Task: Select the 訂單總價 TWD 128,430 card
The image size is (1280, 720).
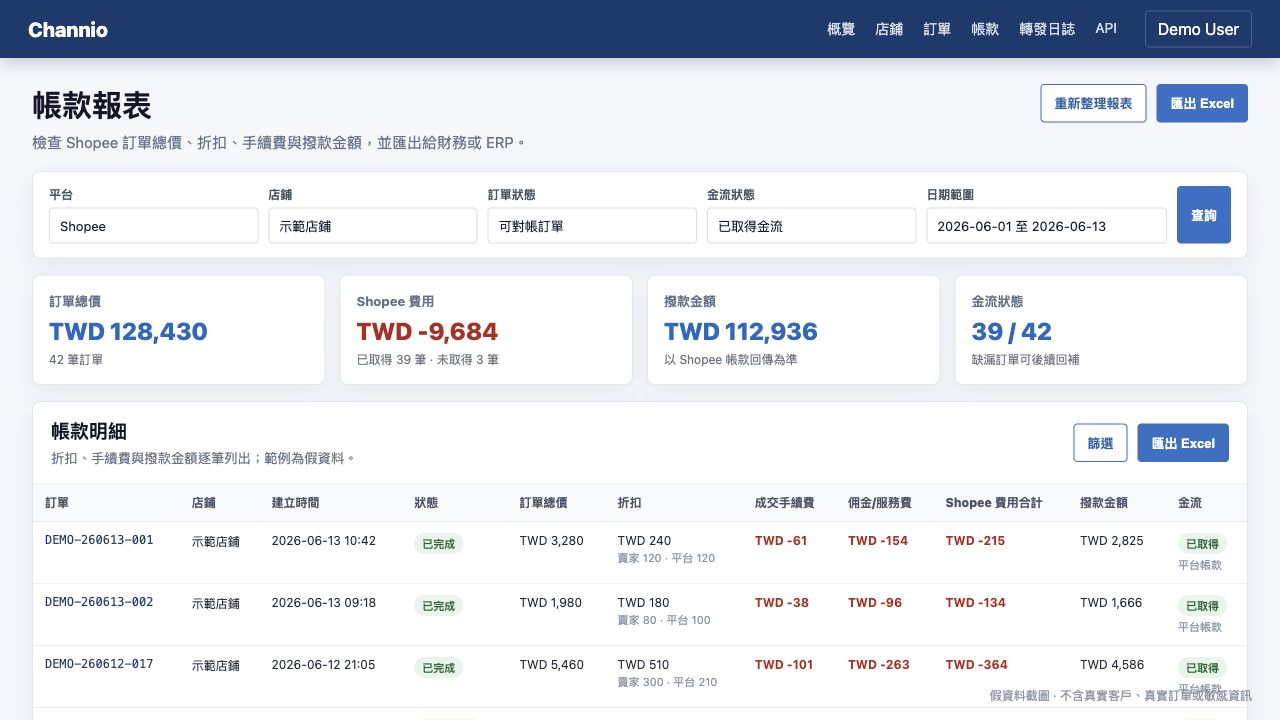Action: point(179,330)
